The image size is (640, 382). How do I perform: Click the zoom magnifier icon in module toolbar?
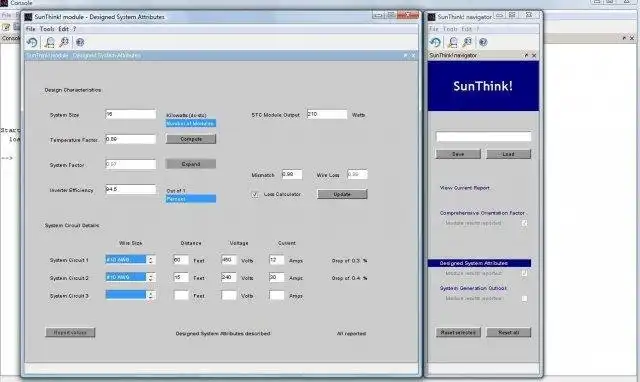(x=64, y=42)
